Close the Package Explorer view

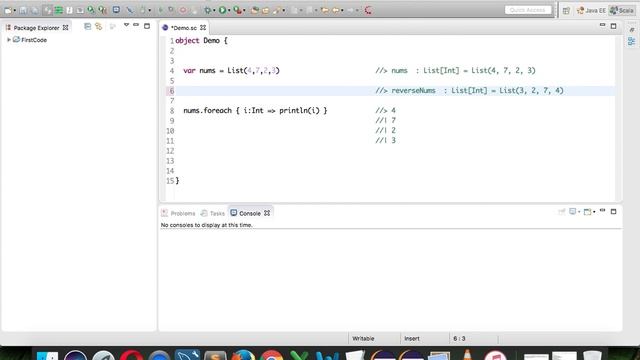(65, 28)
